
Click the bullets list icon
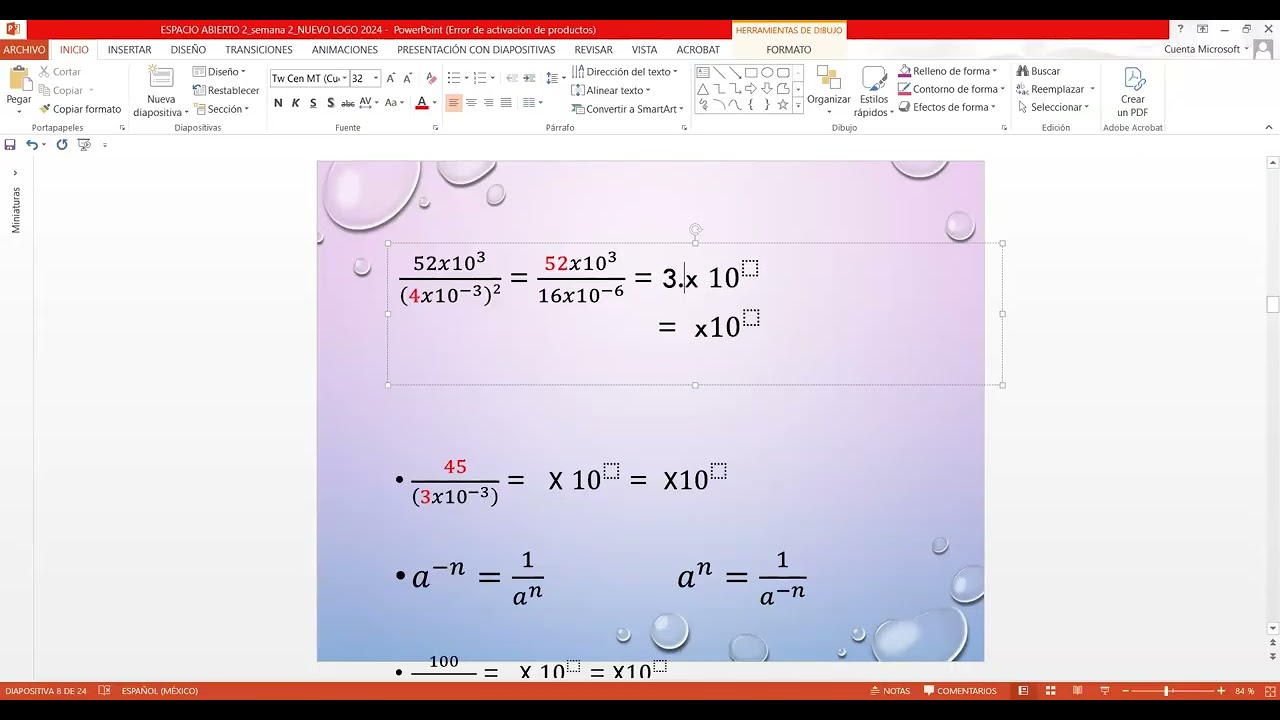pyautogui.click(x=454, y=78)
